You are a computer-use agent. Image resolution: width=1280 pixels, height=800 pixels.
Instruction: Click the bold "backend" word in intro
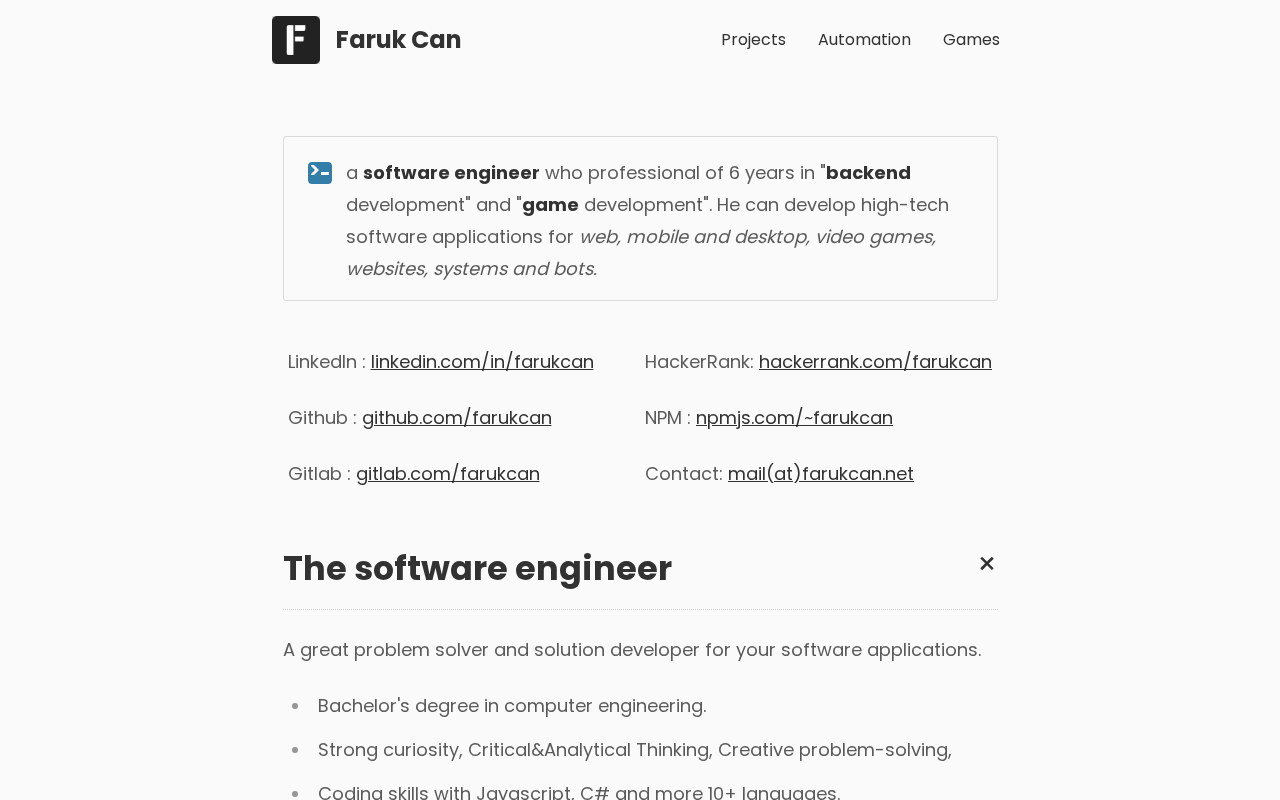pyautogui.click(x=868, y=173)
